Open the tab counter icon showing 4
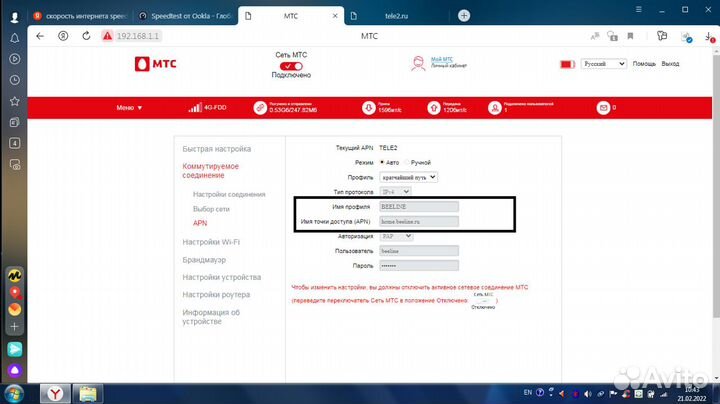The image size is (720, 404). (x=15, y=143)
